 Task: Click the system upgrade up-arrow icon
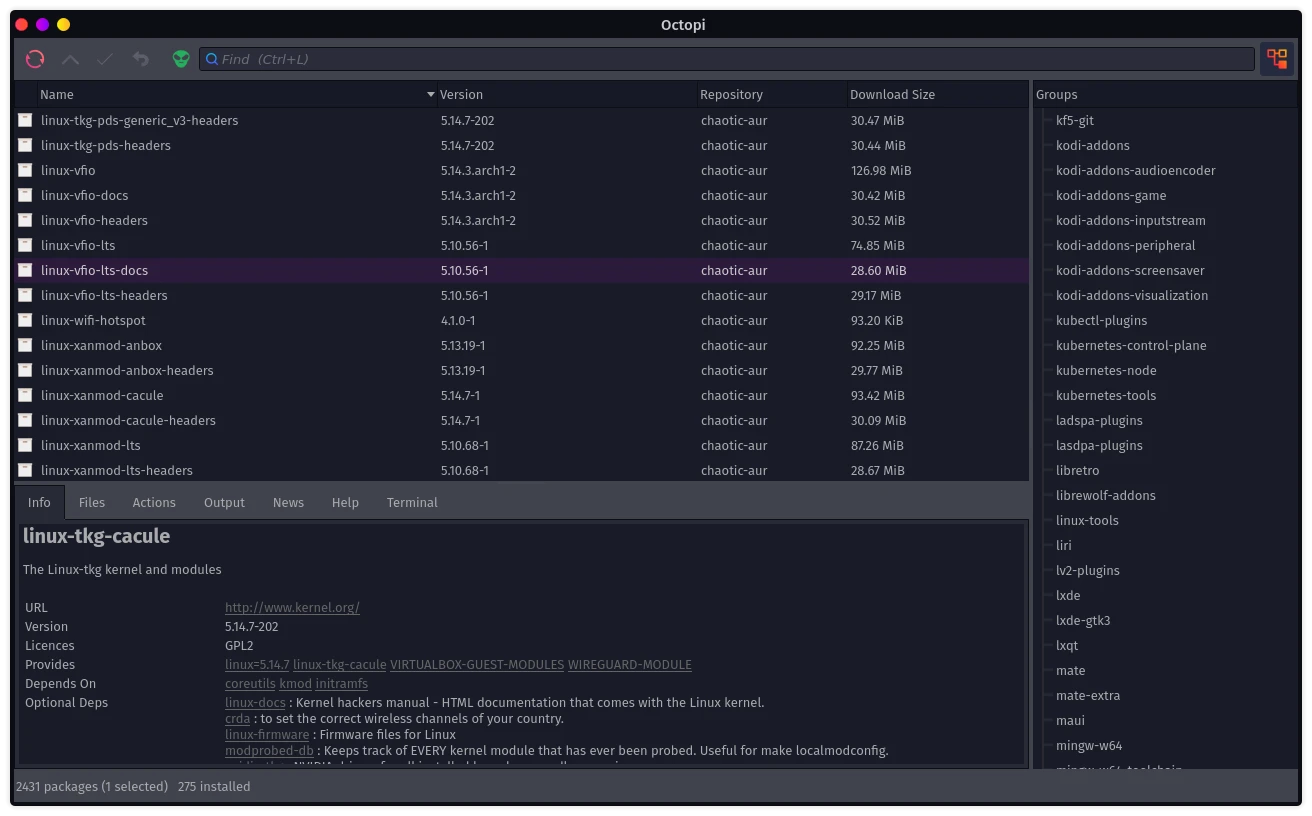point(70,60)
